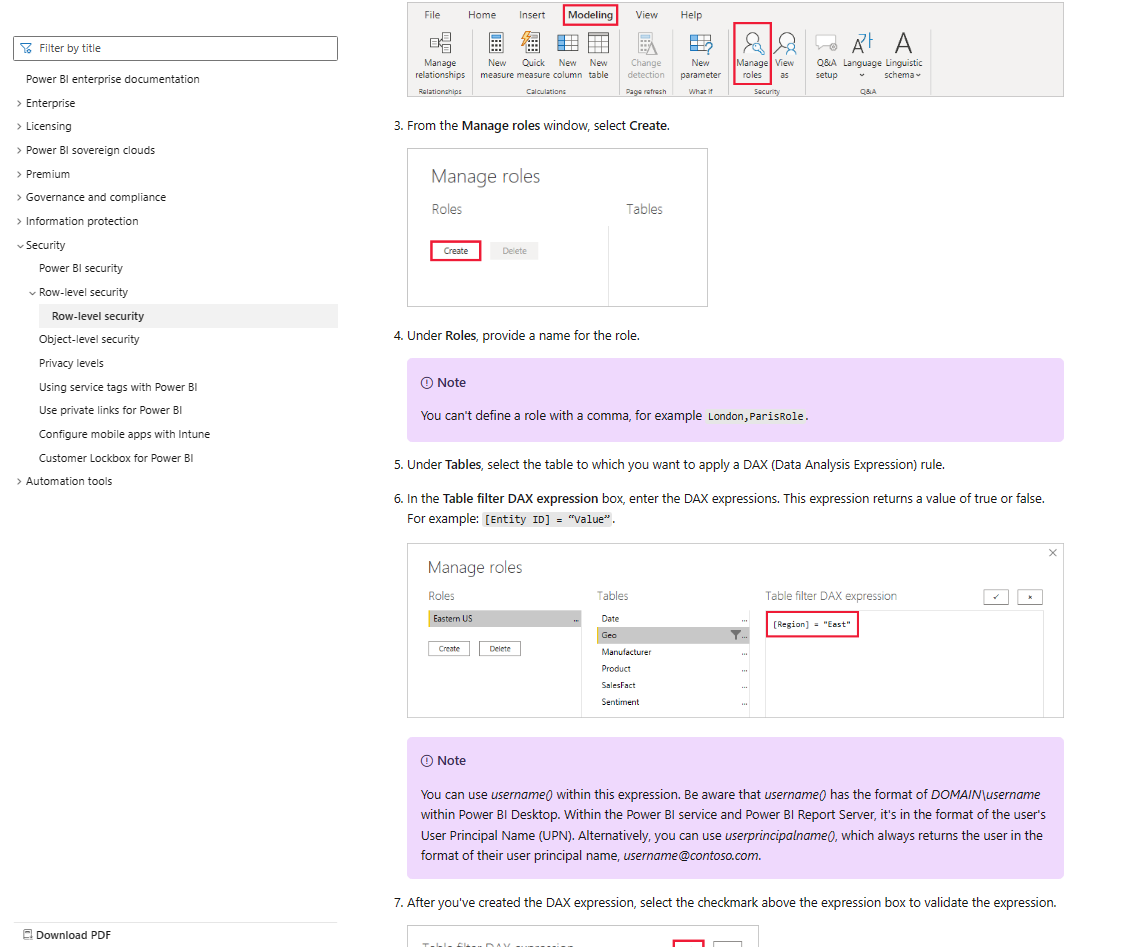Viewport: 1139px width, 947px height.
Task: Open Object-level security page
Action: [x=89, y=339]
